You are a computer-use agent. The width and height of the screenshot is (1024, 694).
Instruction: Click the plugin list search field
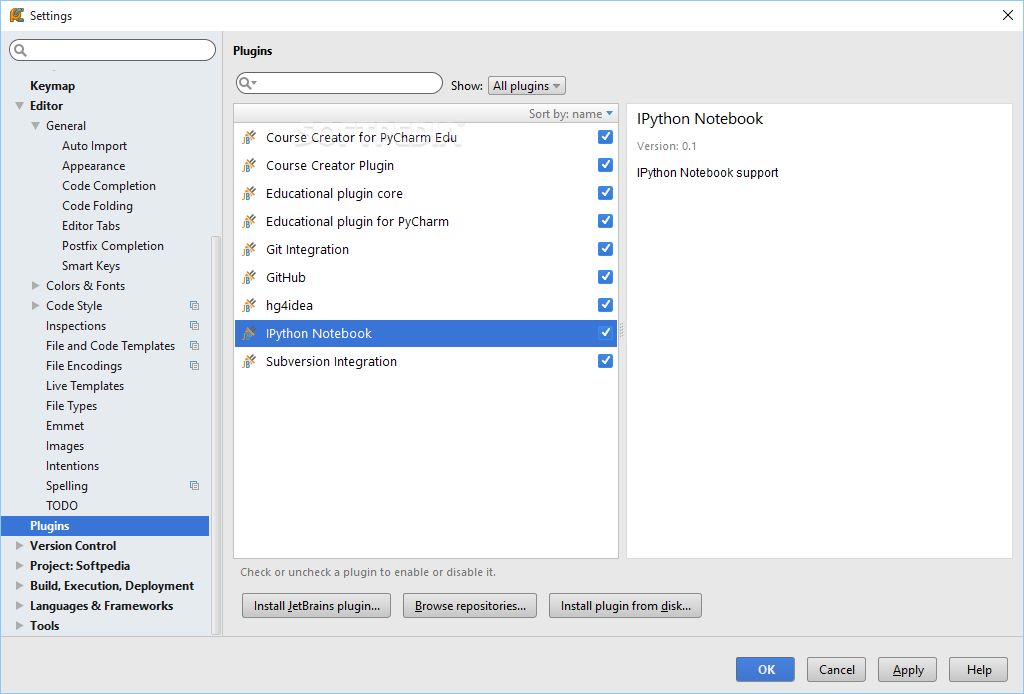pyautogui.click(x=339, y=82)
